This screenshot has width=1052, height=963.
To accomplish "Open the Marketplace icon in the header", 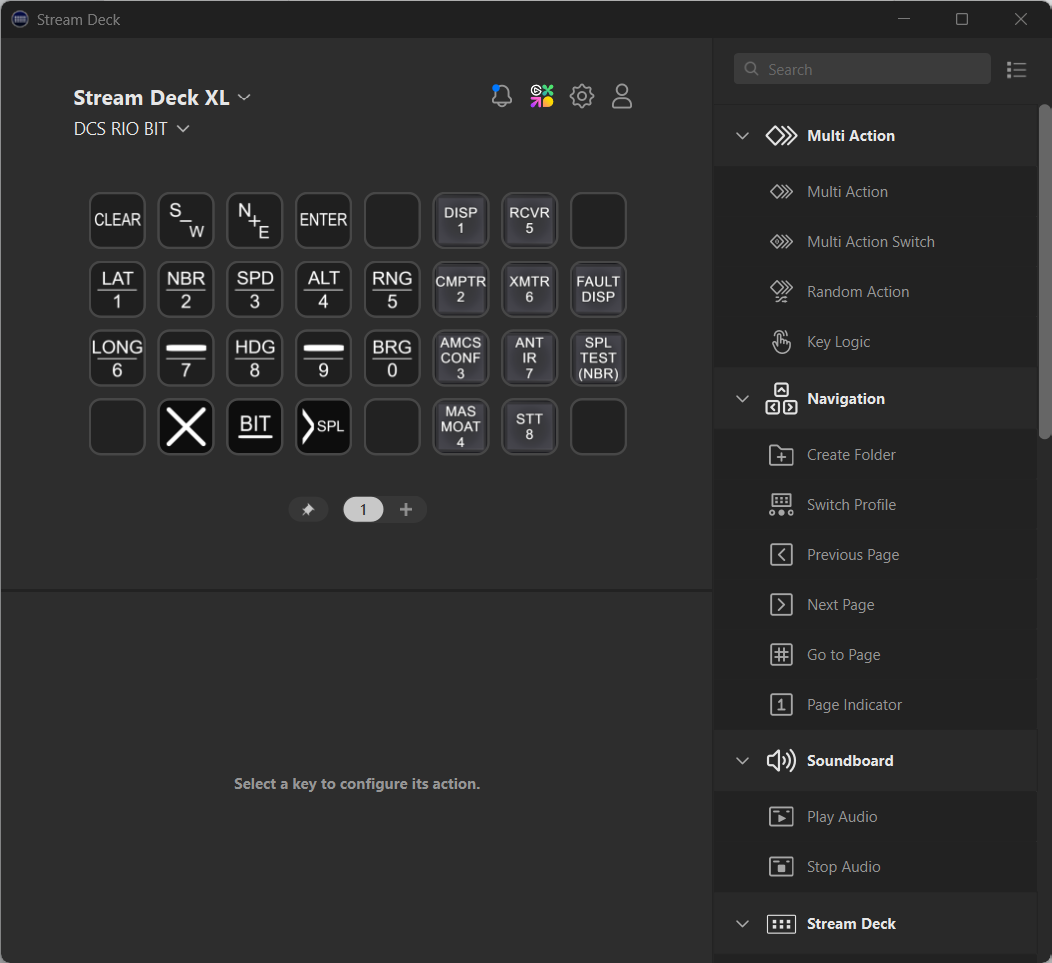I will pyautogui.click(x=541, y=96).
